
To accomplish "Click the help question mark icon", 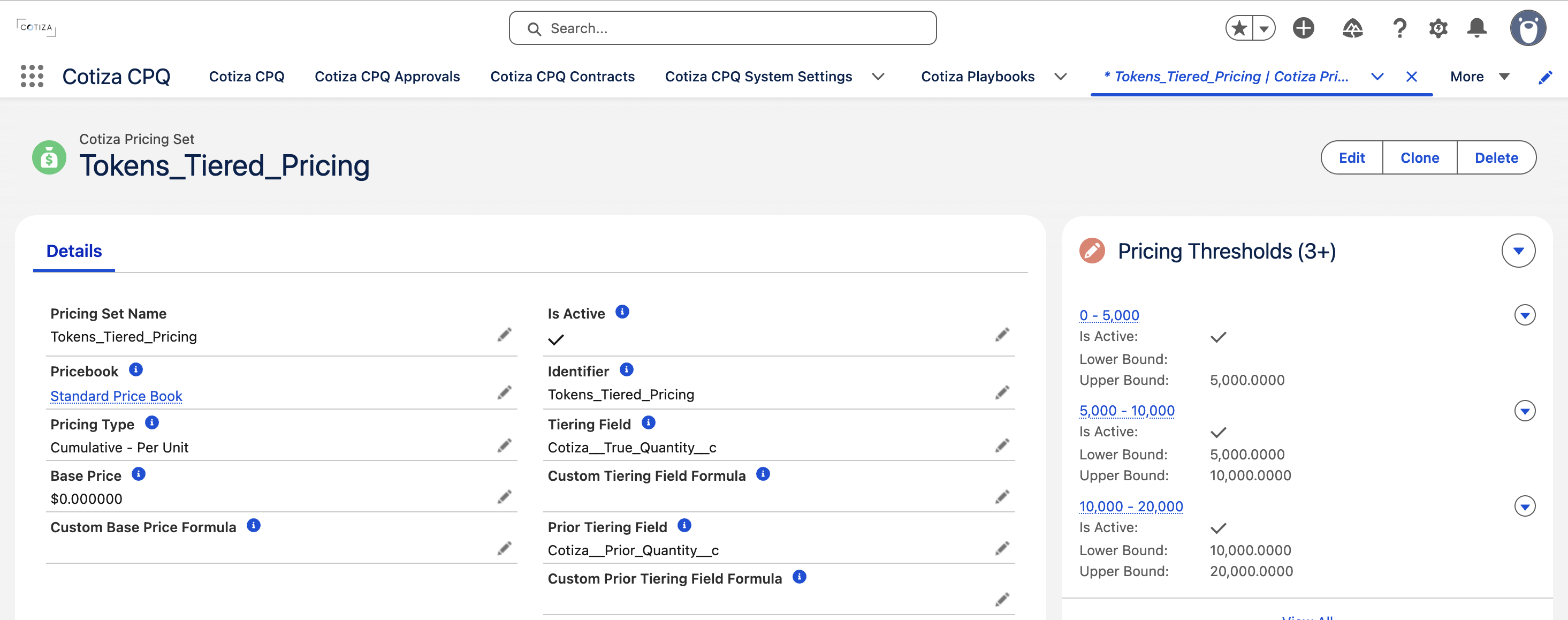I will pyautogui.click(x=1399, y=28).
